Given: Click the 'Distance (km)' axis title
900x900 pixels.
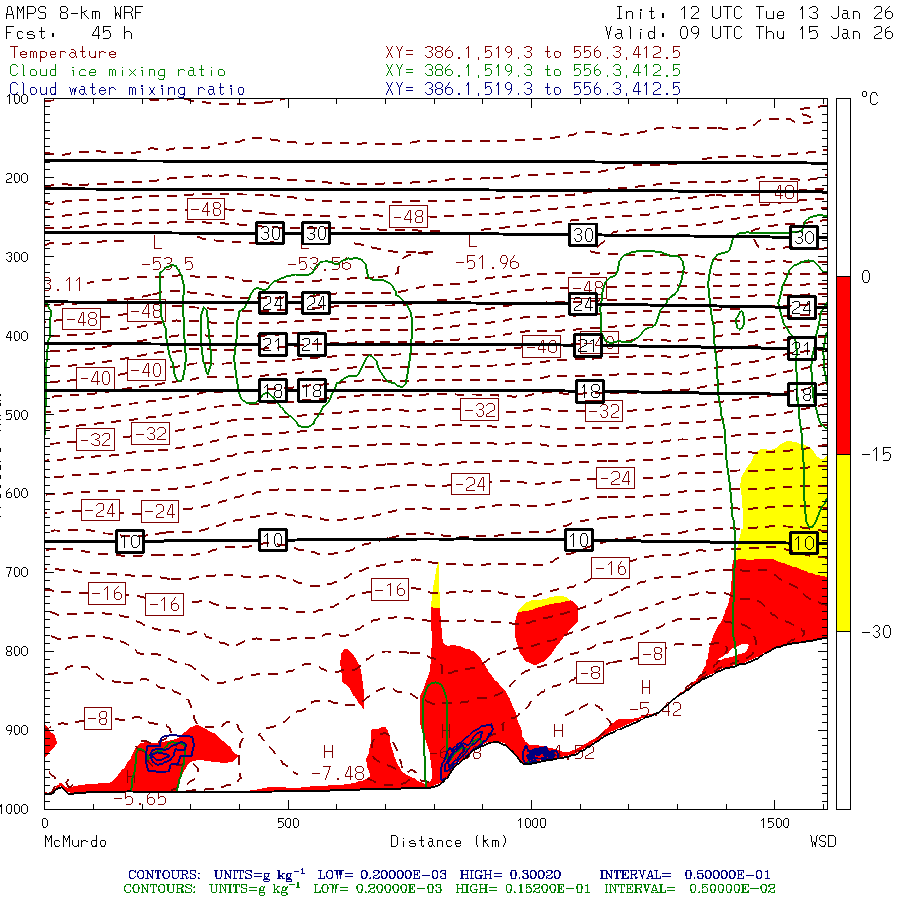Looking at the screenshot, I should 449,842.
